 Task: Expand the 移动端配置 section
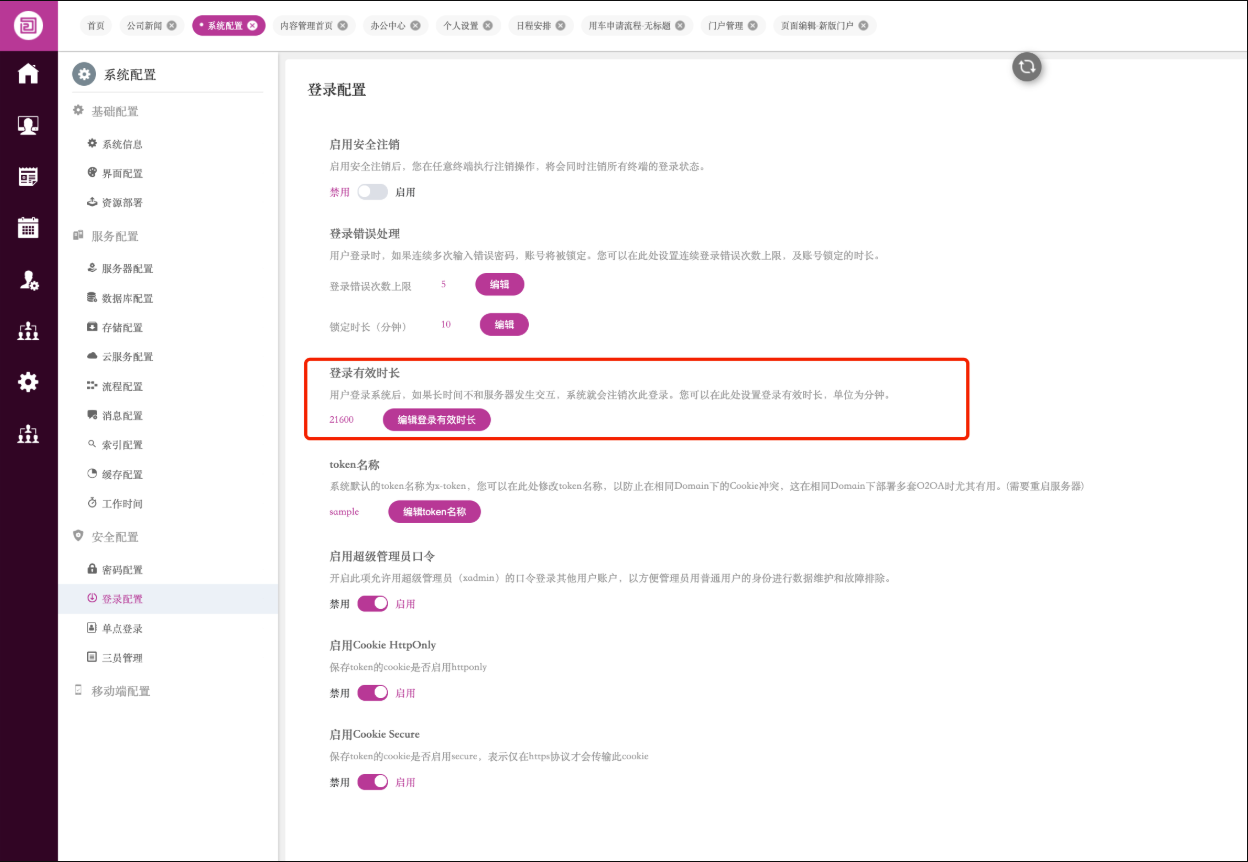pyautogui.click(x=120, y=691)
